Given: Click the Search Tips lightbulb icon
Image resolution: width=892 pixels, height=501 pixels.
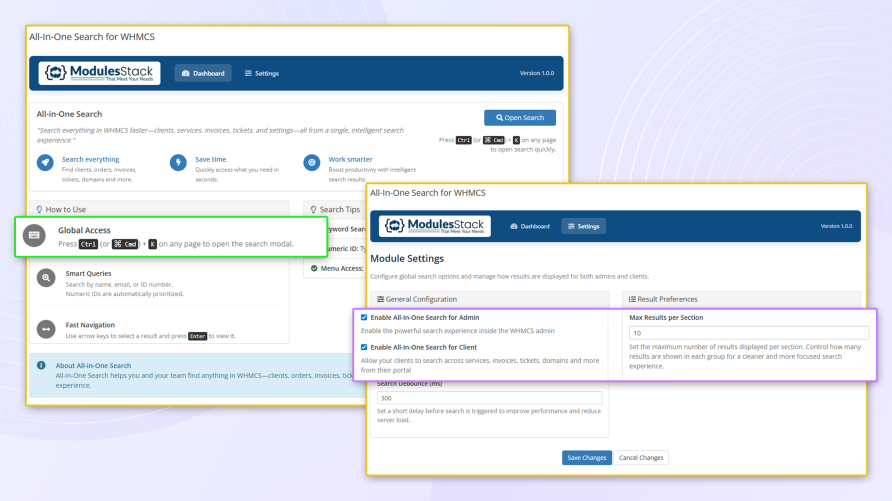Looking at the screenshot, I should tap(313, 210).
